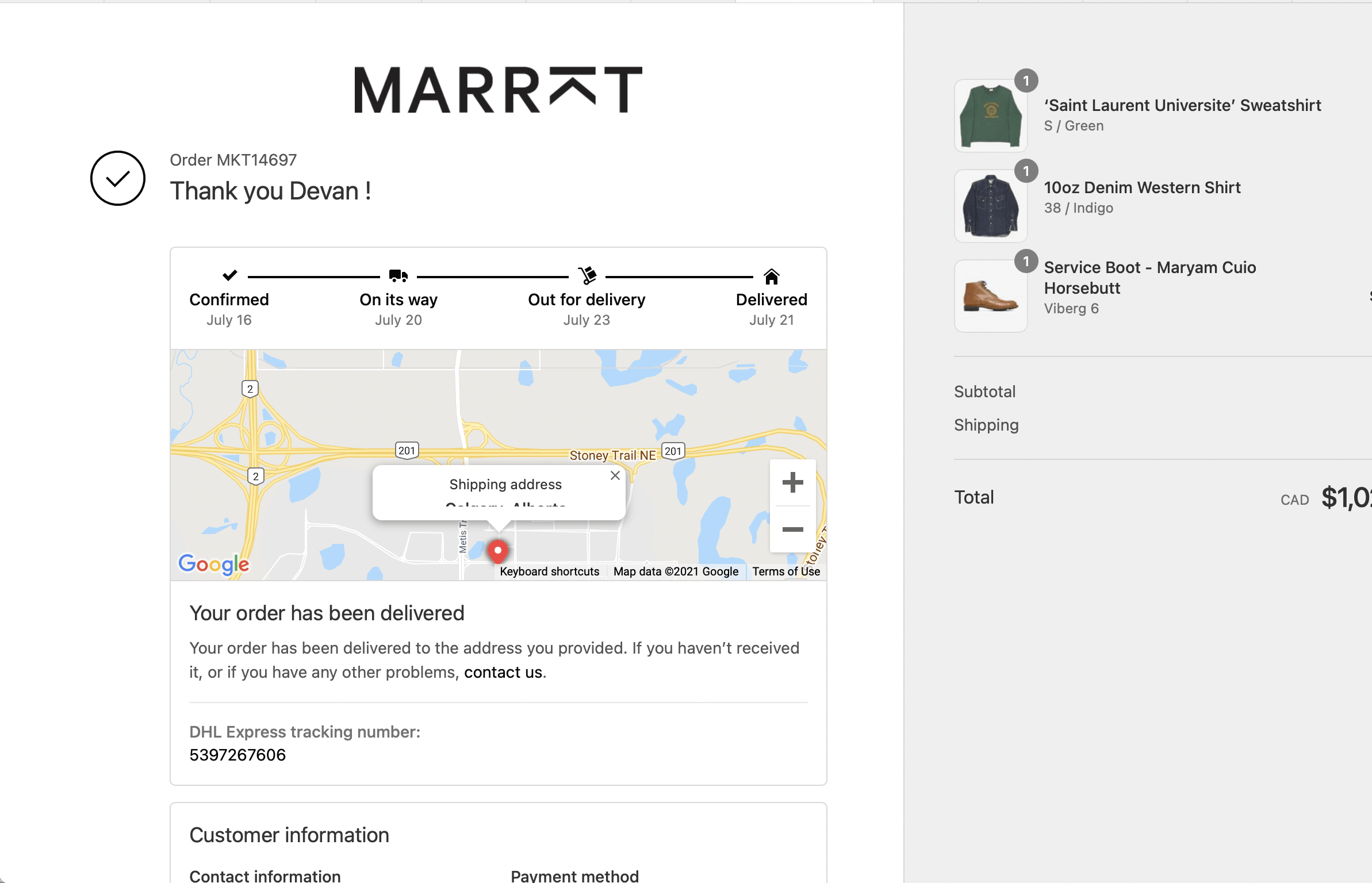Click the Out for delivery July 23 date
Image resolution: width=1372 pixels, height=883 pixels.
(x=587, y=320)
